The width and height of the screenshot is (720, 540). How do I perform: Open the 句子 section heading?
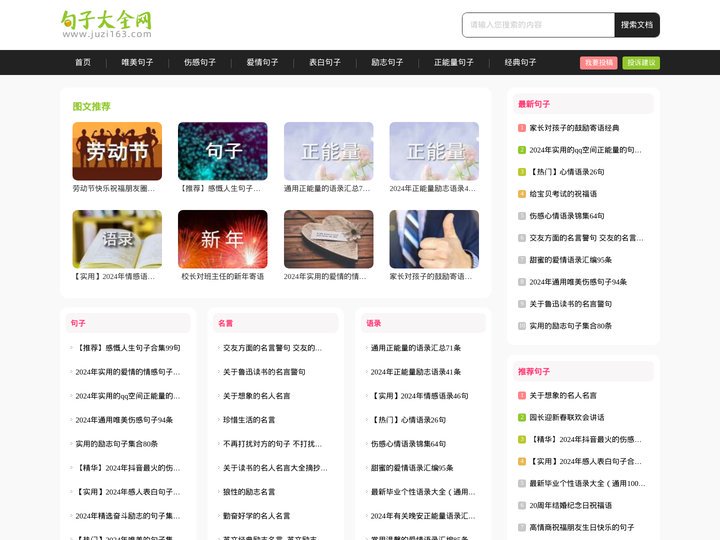tap(78, 323)
